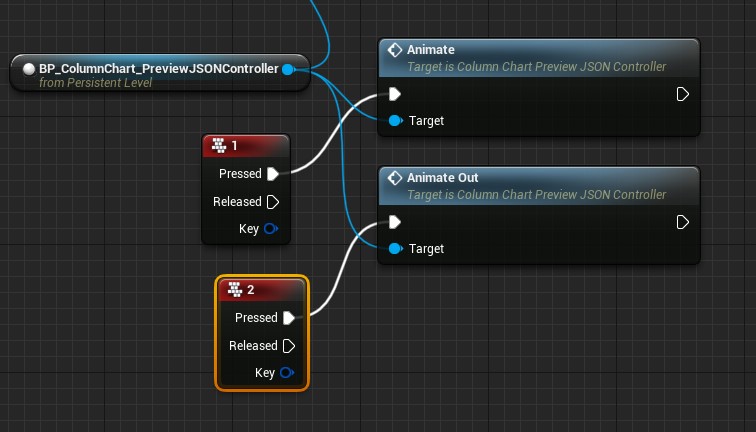Click the Key label on key 2 node
This screenshot has width=756, height=432.
point(265,373)
